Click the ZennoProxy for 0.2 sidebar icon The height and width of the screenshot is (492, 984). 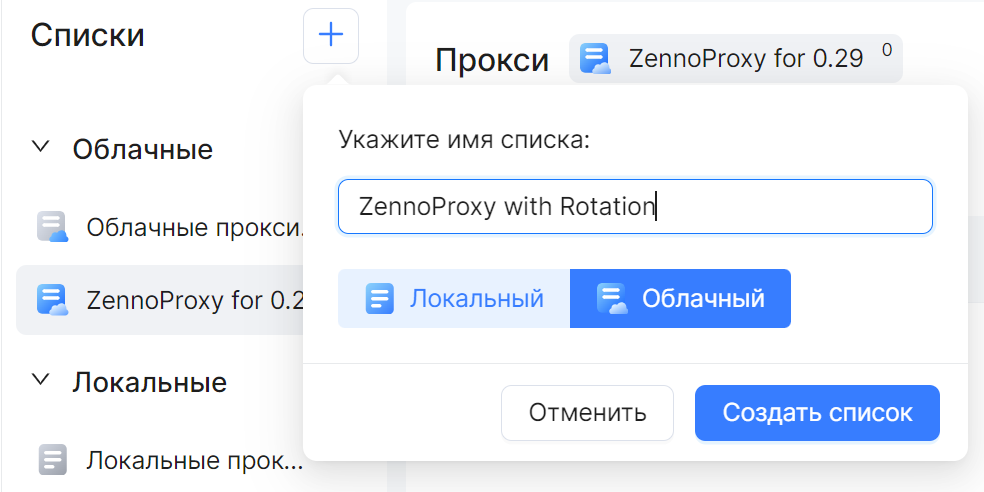click(53, 300)
